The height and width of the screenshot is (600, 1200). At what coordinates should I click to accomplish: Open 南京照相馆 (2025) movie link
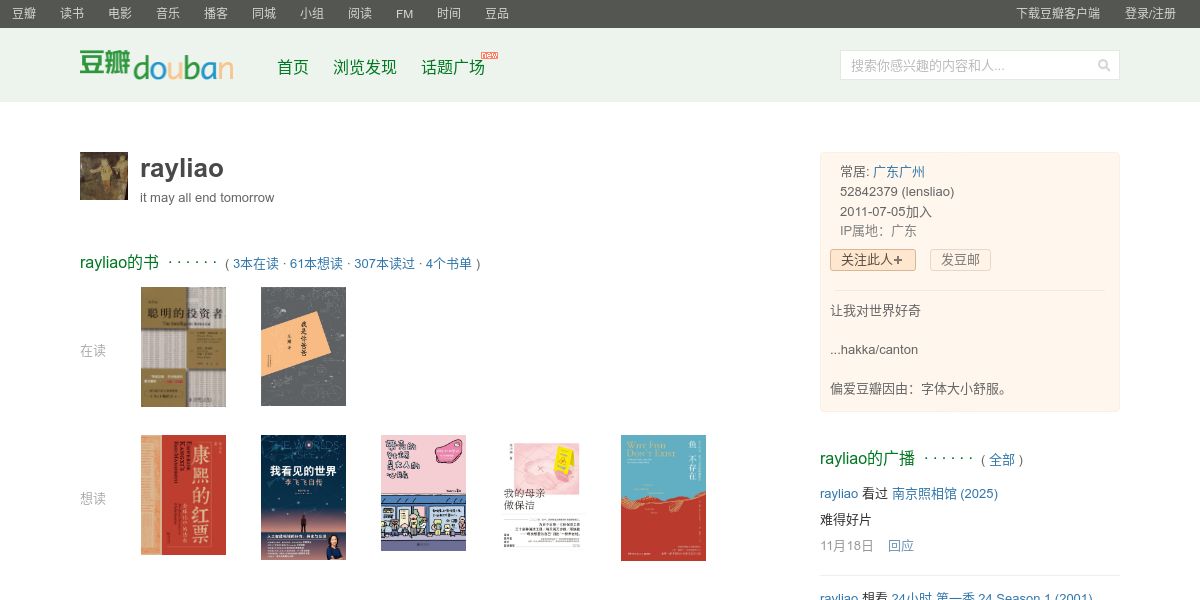click(x=945, y=494)
